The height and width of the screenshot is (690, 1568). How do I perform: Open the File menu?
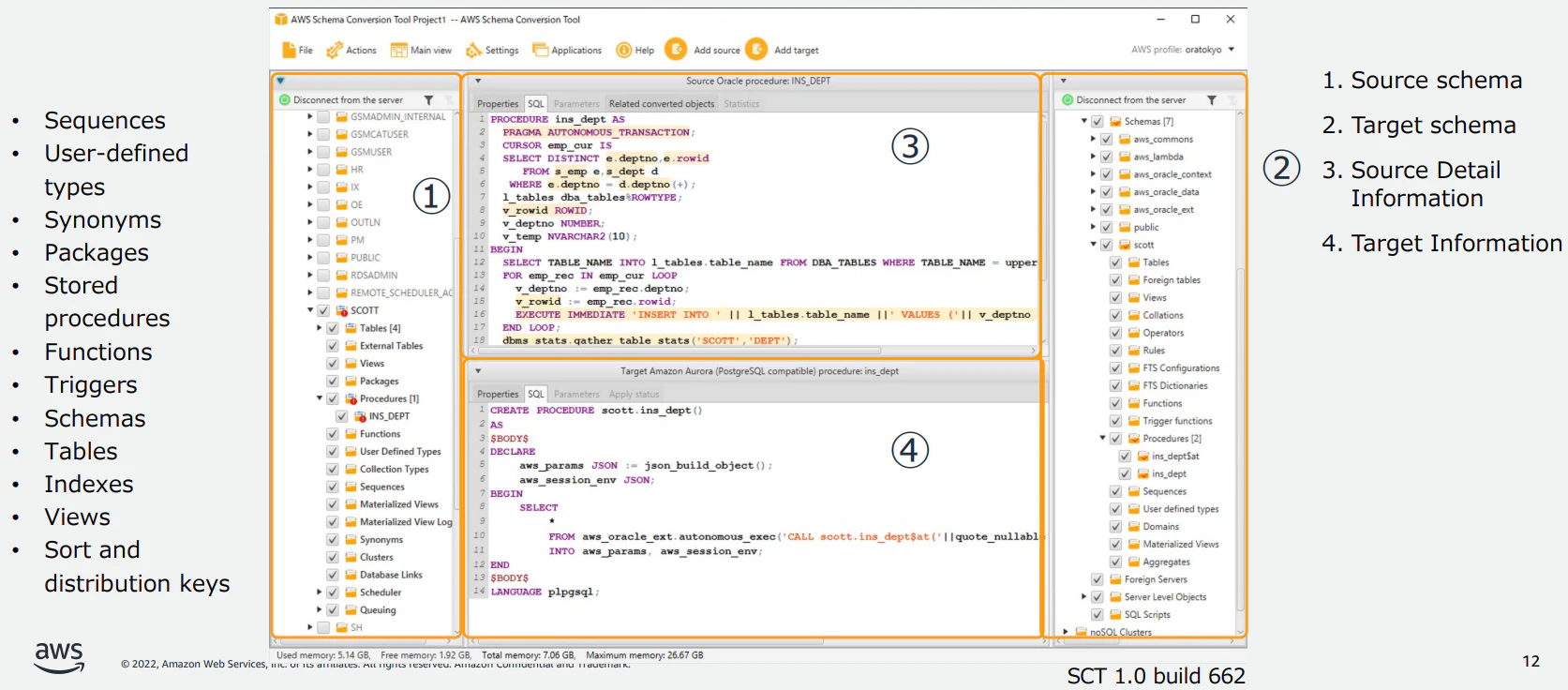click(x=297, y=50)
